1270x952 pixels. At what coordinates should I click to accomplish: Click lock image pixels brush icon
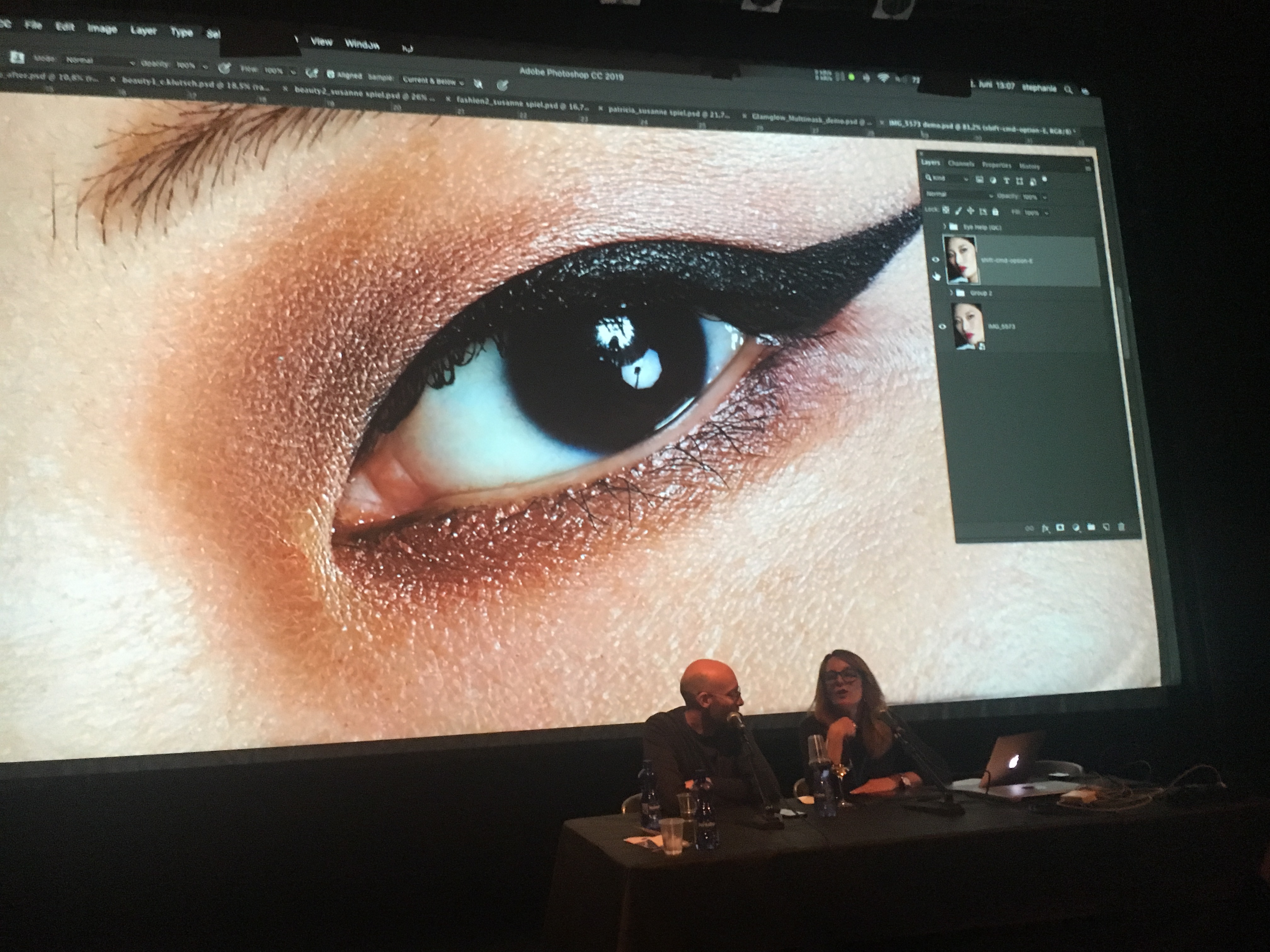(958, 211)
